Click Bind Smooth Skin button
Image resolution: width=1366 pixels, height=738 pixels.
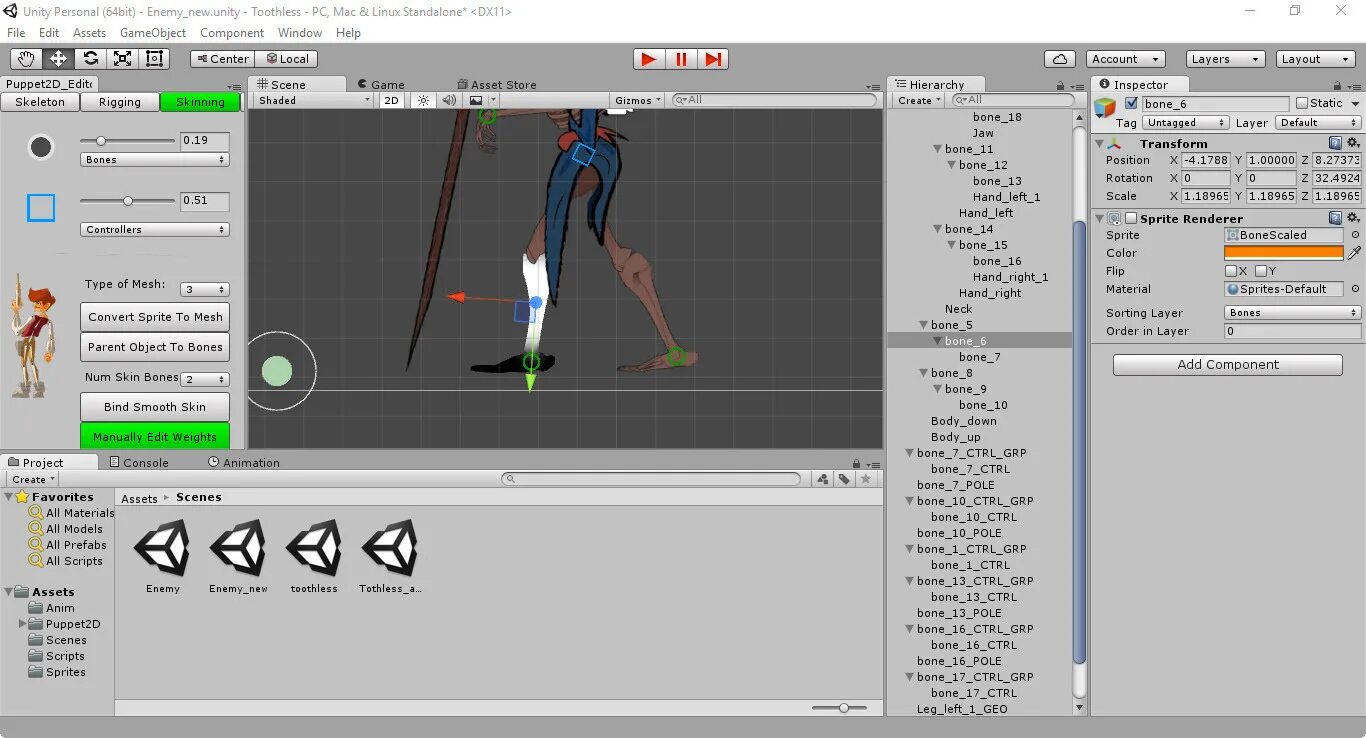[x=155, y=407]
